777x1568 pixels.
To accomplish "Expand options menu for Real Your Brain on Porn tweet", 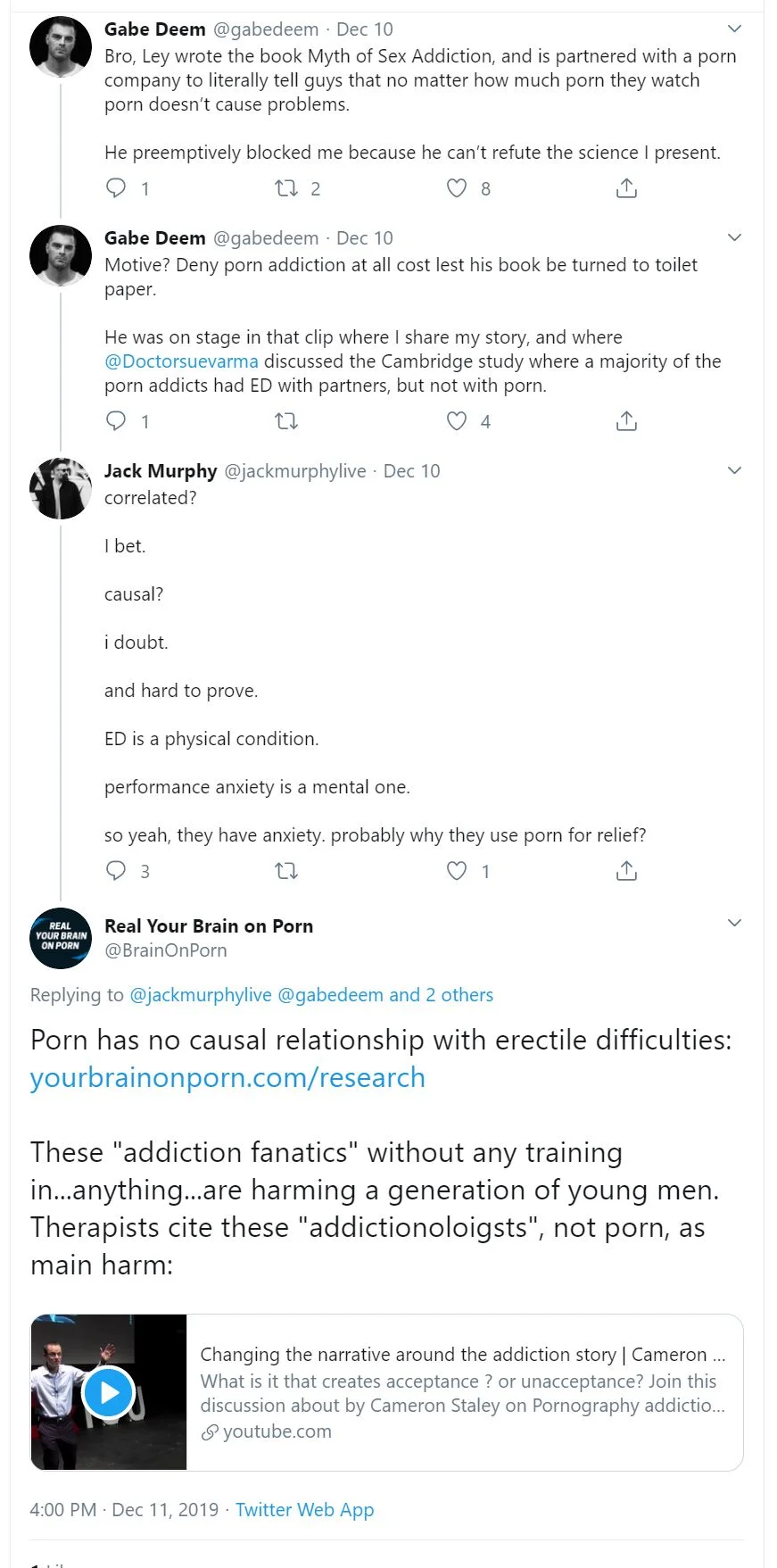I will coord(734,923).
